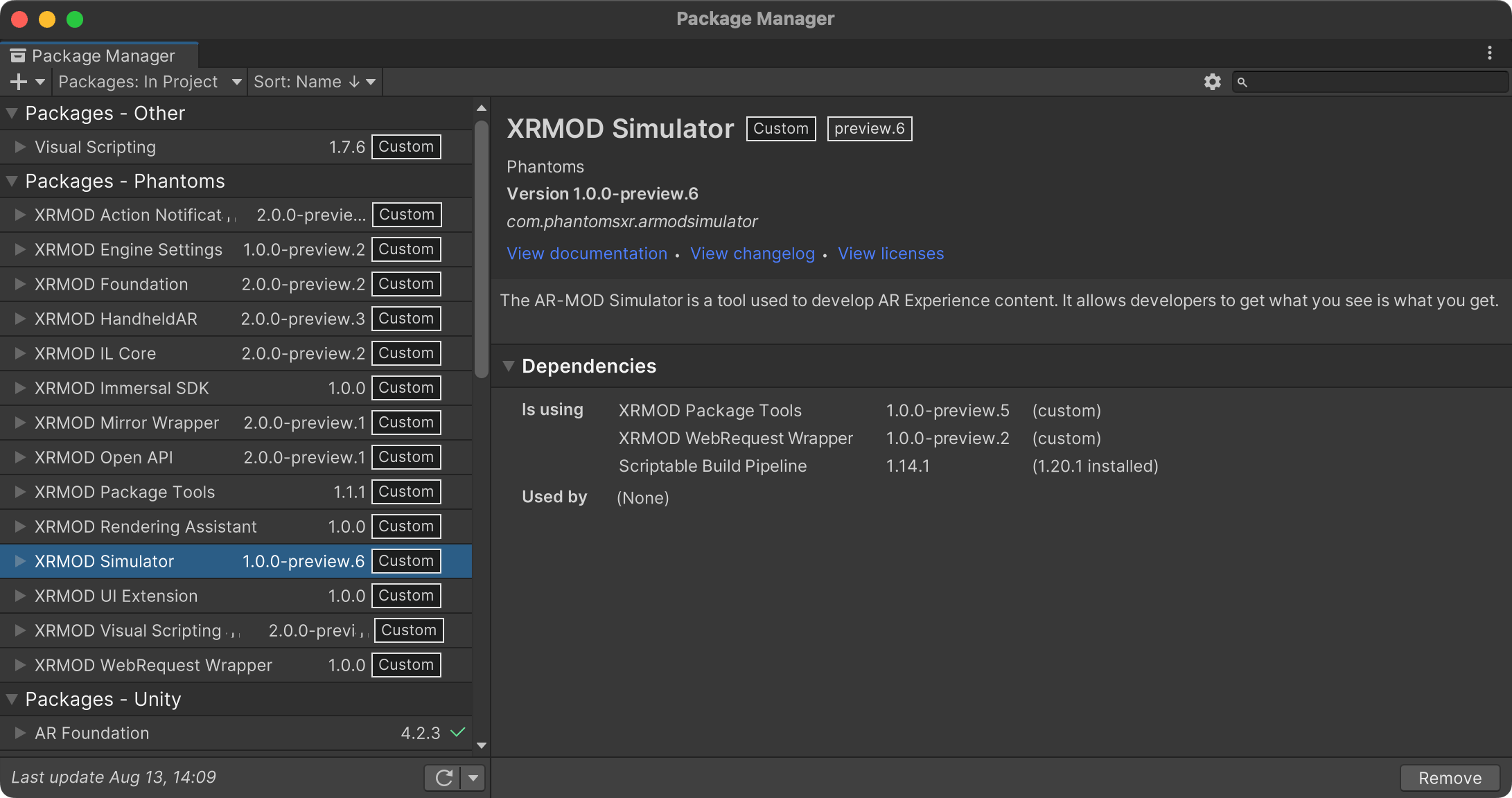The width and height of the screenshot is (1512, 798).
Task: Click the scroll down arrow of package list
Action: 482,746
